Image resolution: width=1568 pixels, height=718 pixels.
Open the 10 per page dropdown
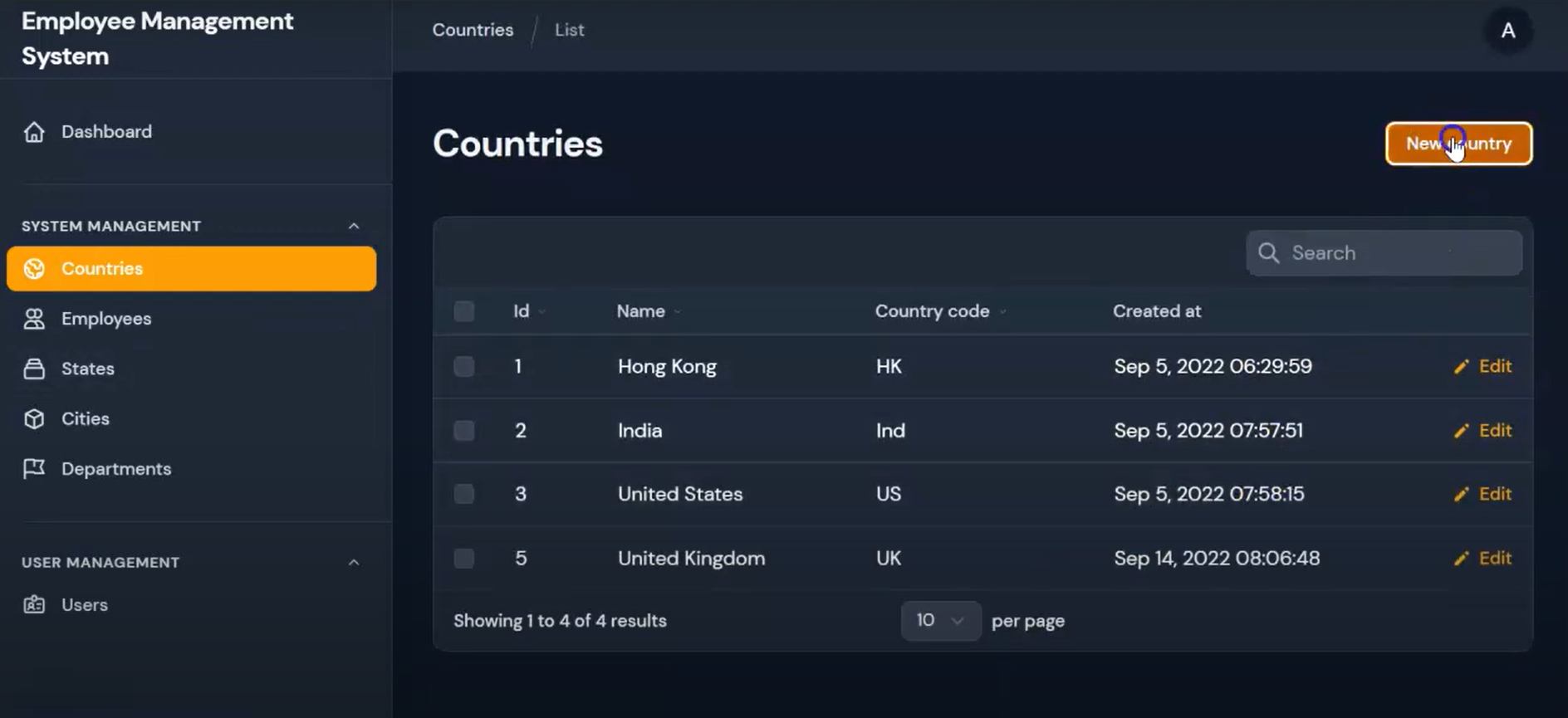pyautogui.click(x=940, y=621)
